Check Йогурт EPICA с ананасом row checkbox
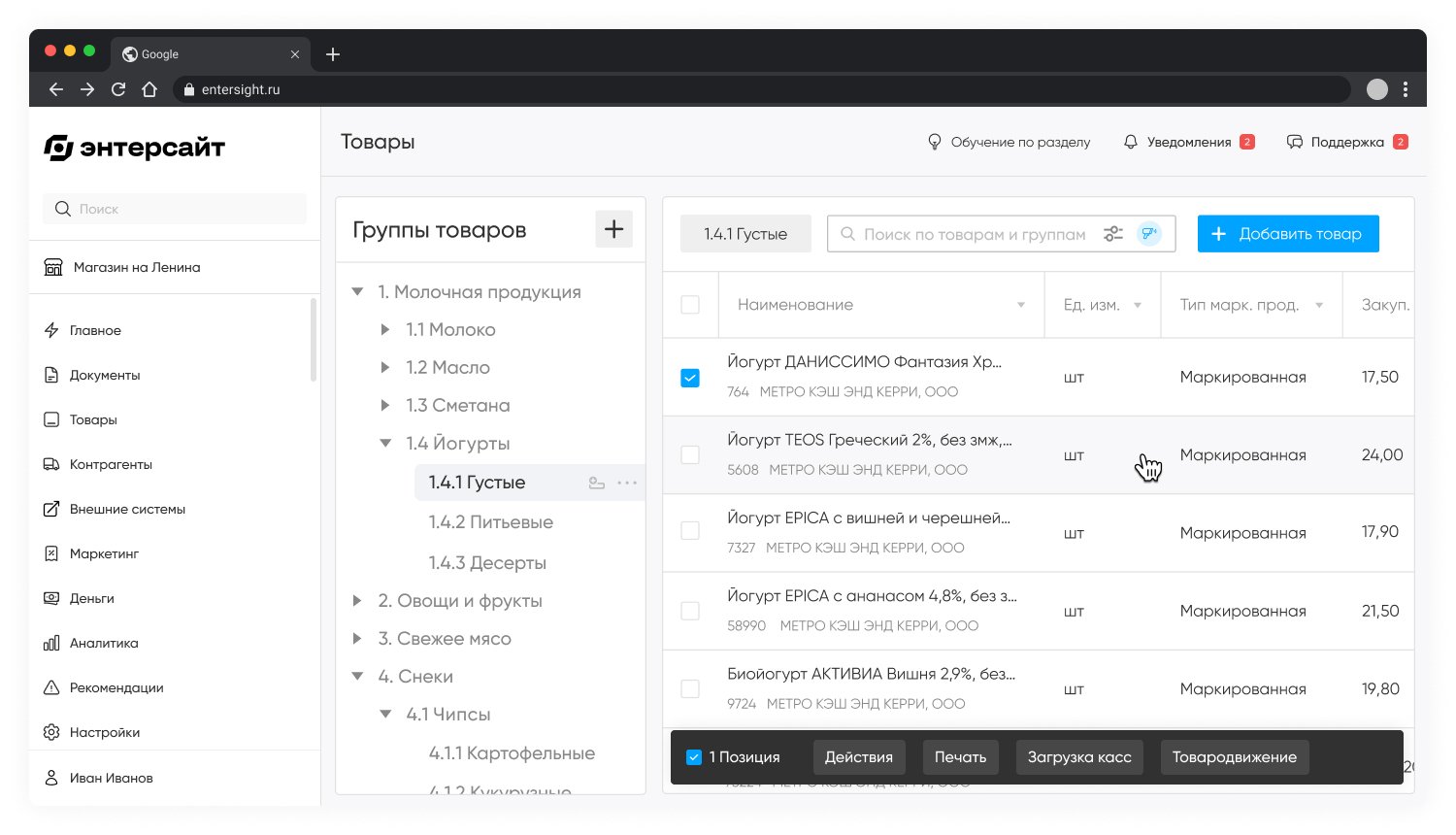This screenshot has width=1456, height=835. 690,611
